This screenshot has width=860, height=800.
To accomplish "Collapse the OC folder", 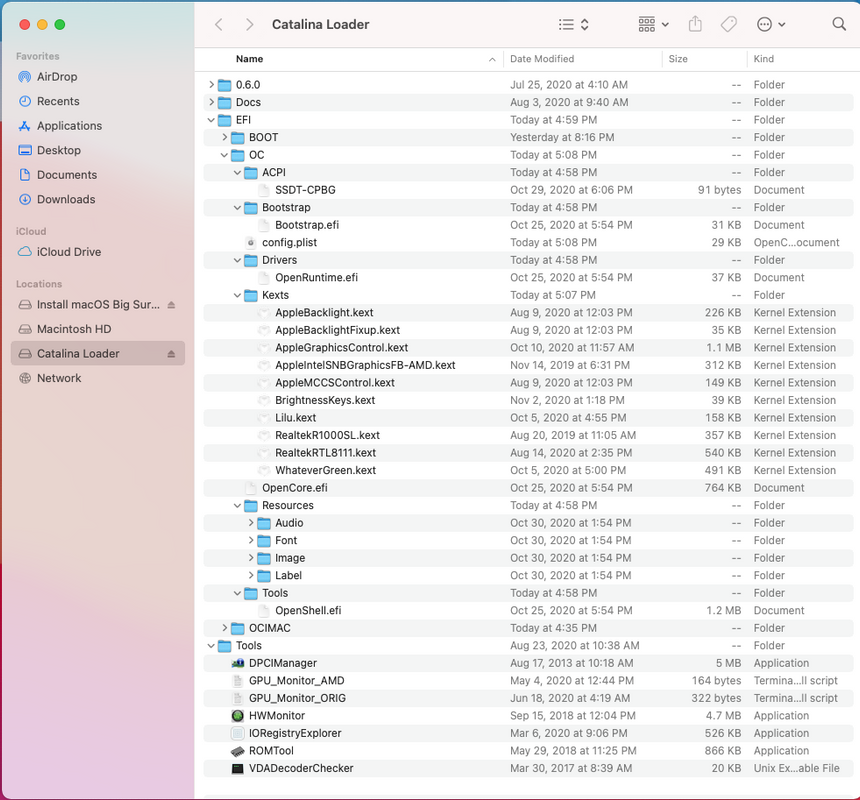I will (x=224, y=155).
